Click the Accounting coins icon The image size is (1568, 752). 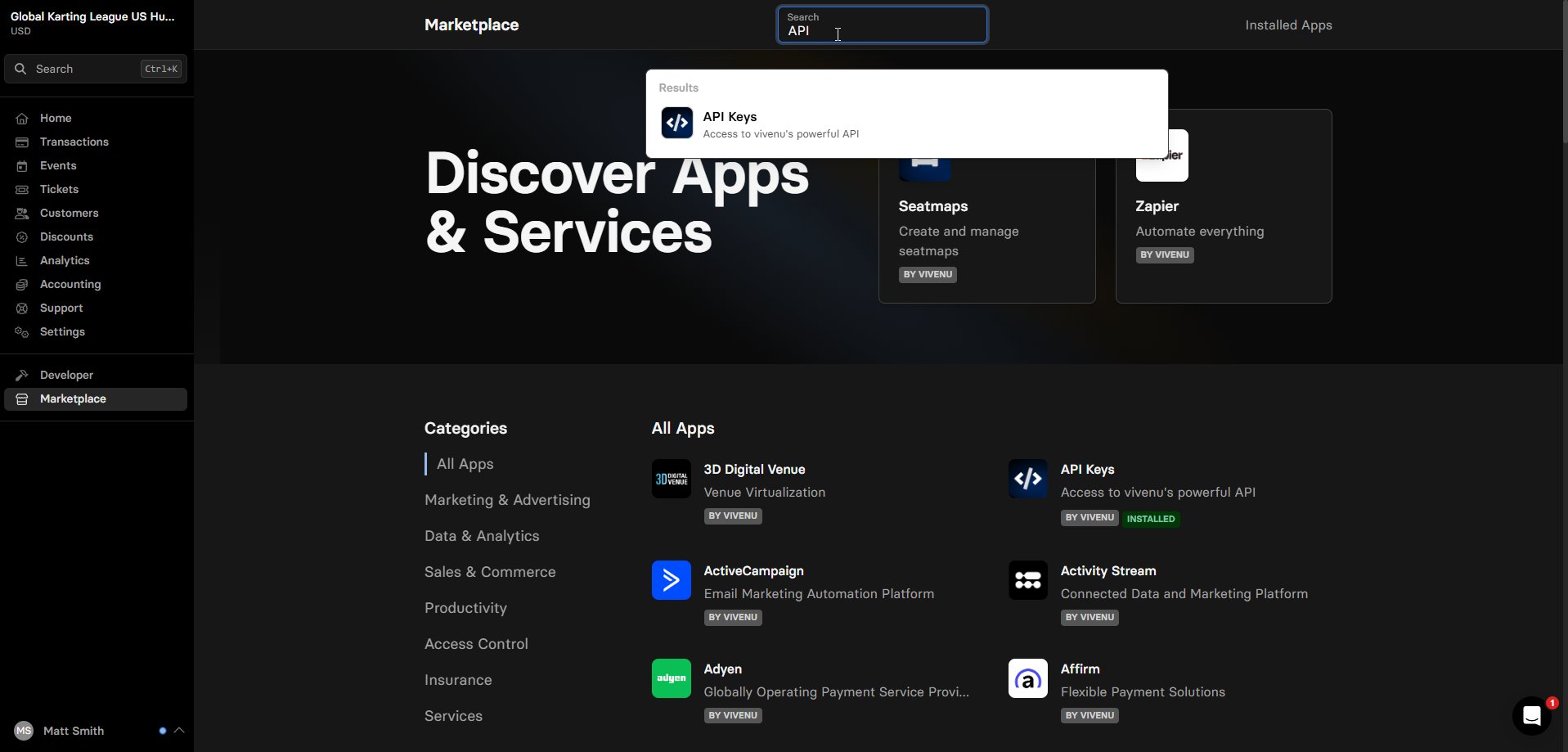click(22, 285)
